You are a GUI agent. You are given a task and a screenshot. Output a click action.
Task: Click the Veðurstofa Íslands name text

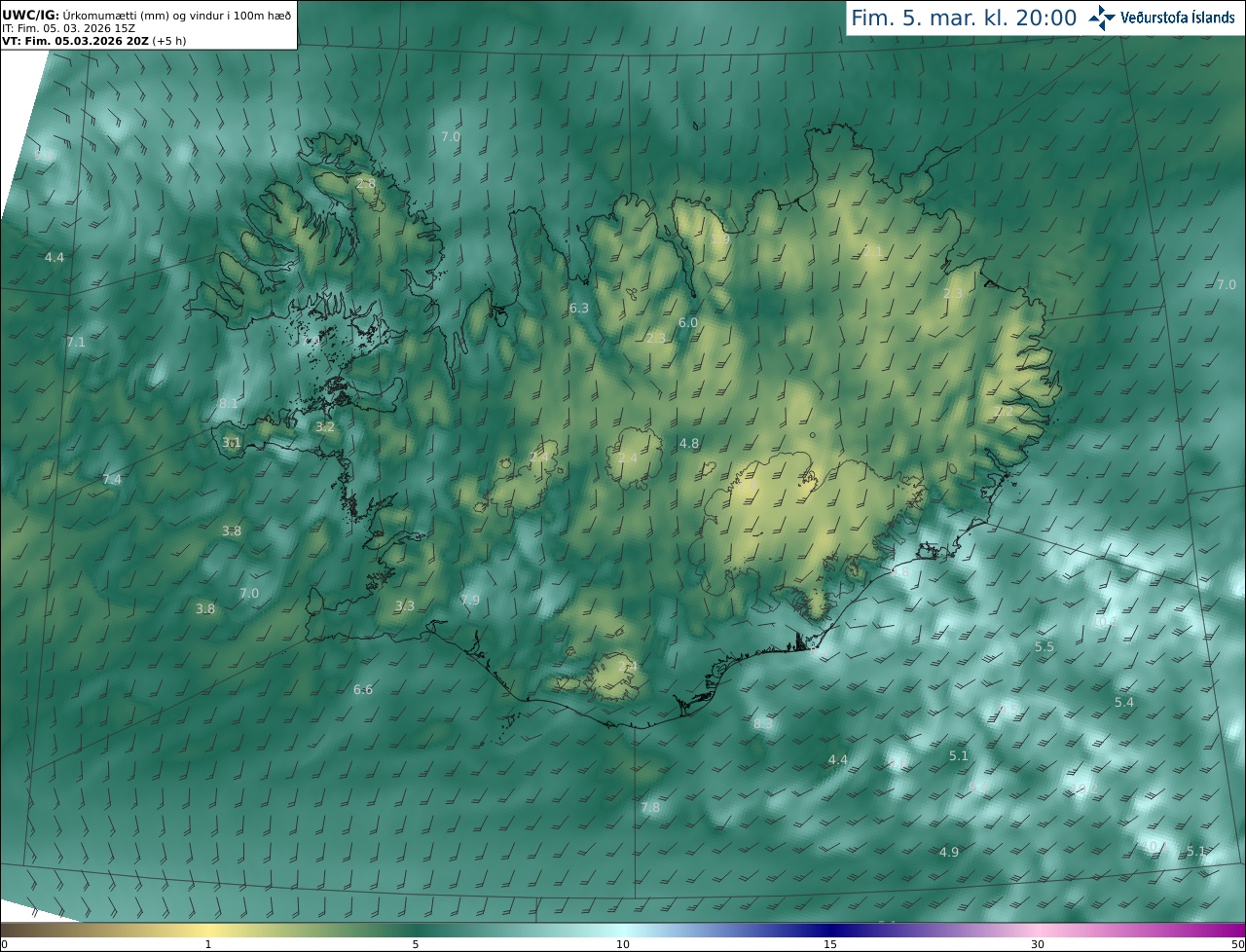click(1178, 18)
